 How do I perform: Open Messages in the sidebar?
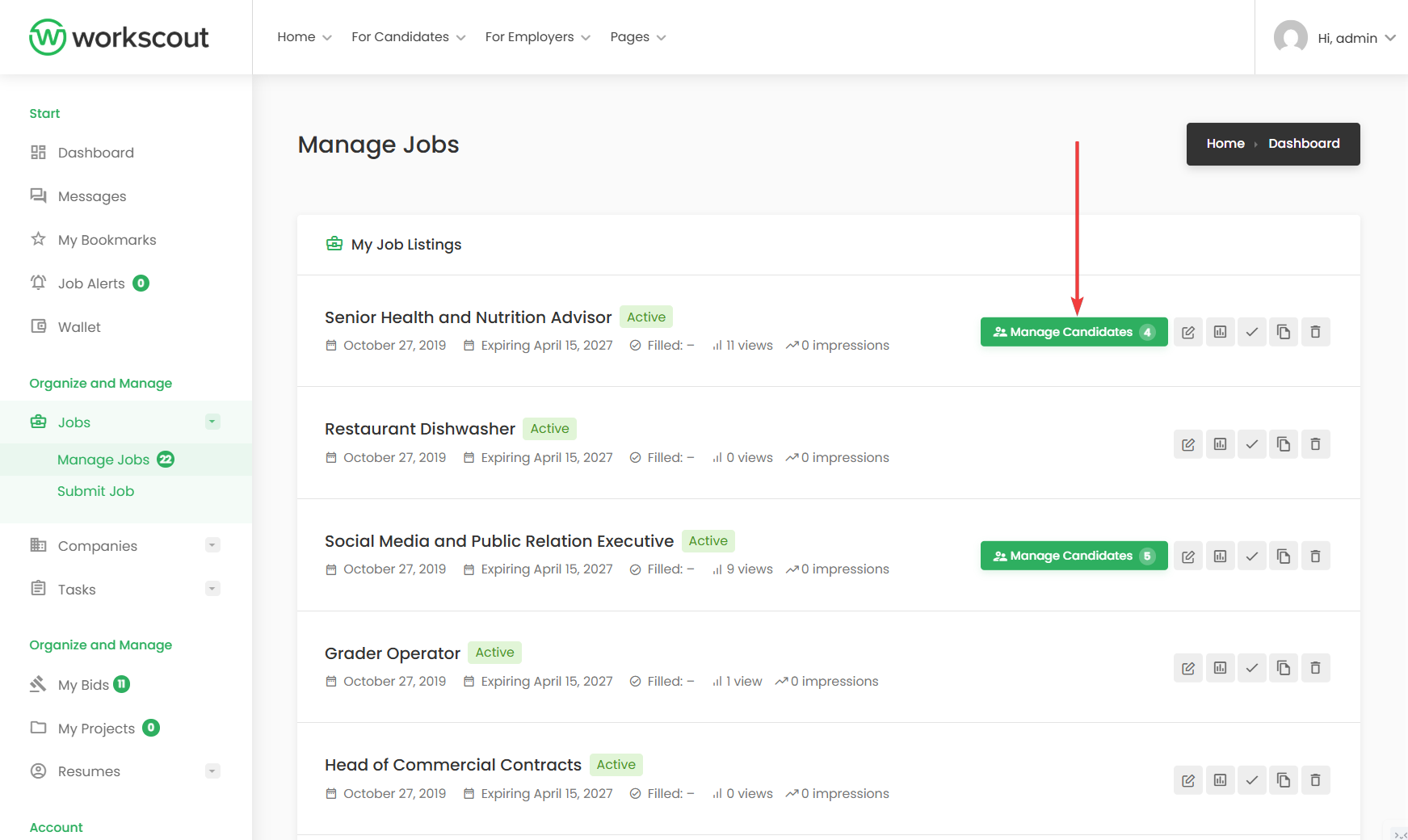pyautogui.click(x=92, y=196)
